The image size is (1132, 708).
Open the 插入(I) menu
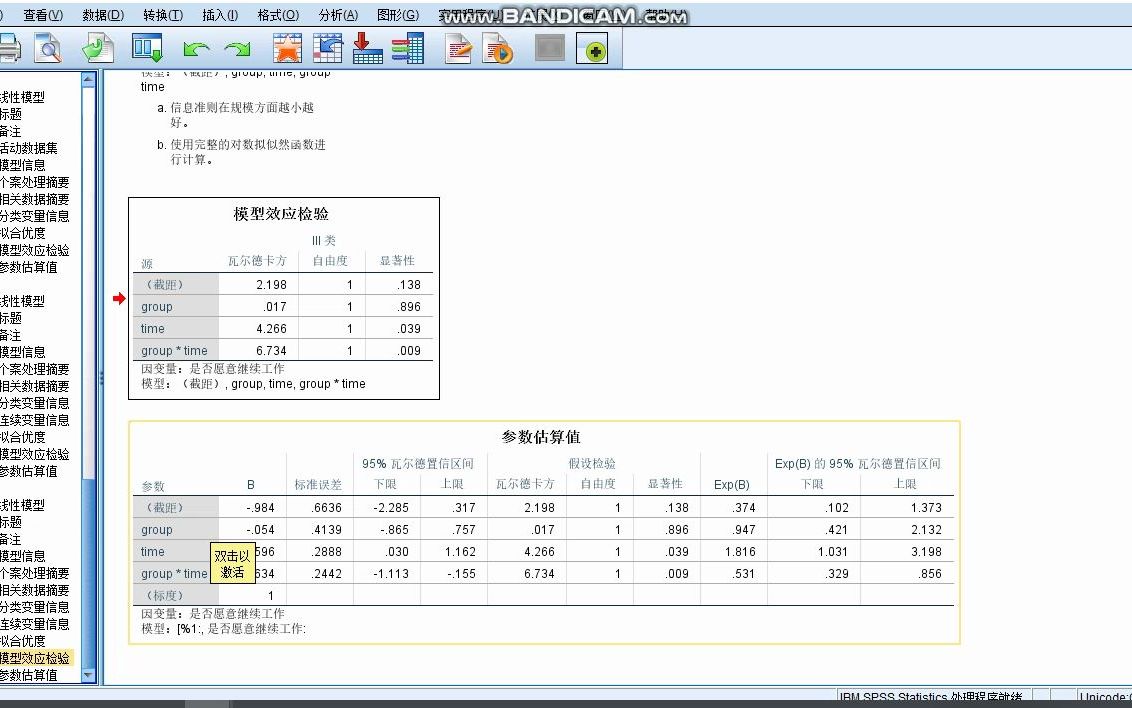(x=218, y=15)
